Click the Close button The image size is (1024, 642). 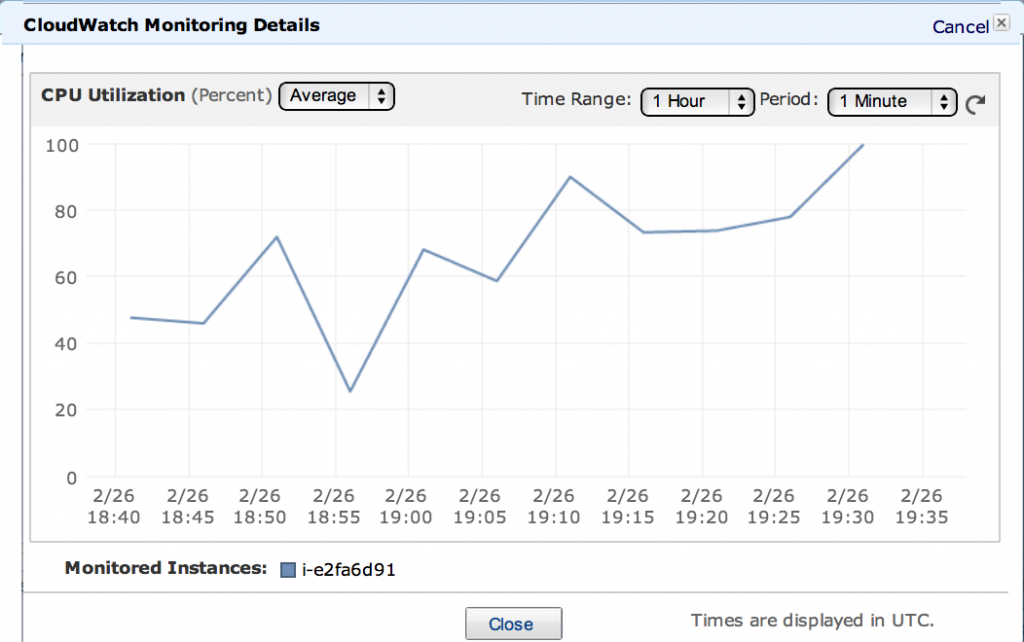click(513, 624)
